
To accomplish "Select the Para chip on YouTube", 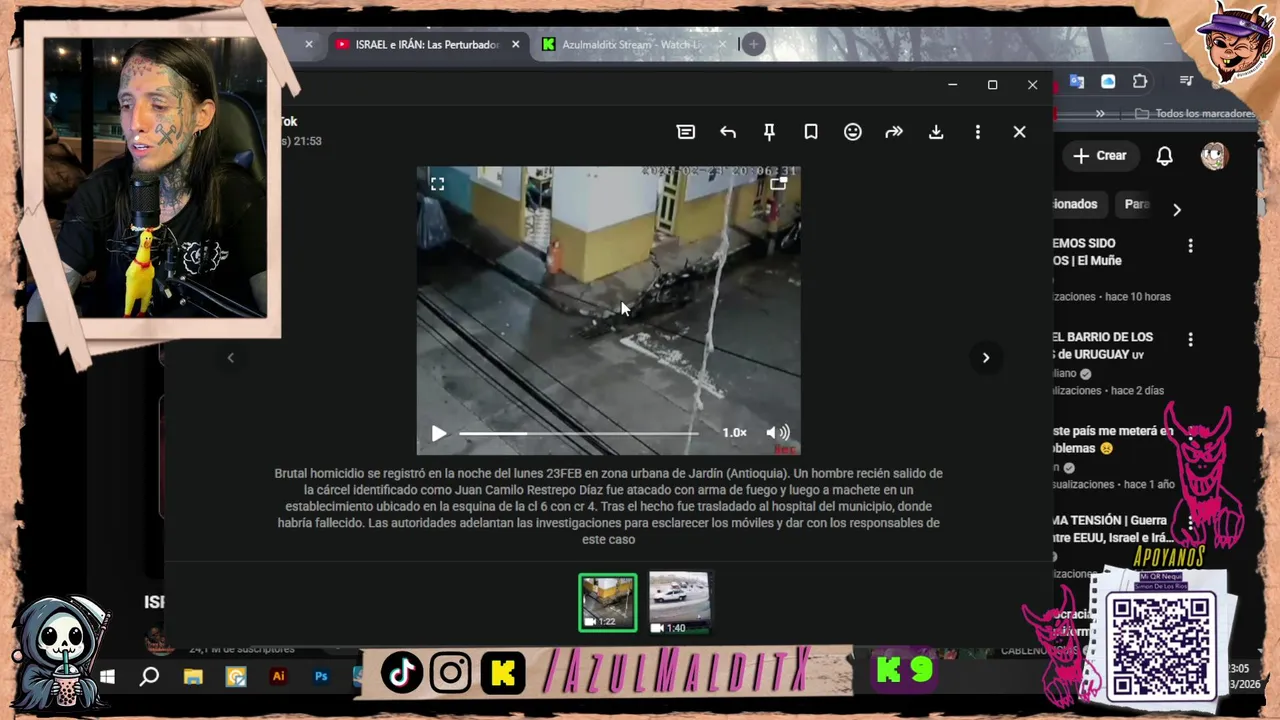I will (1136, 204).
